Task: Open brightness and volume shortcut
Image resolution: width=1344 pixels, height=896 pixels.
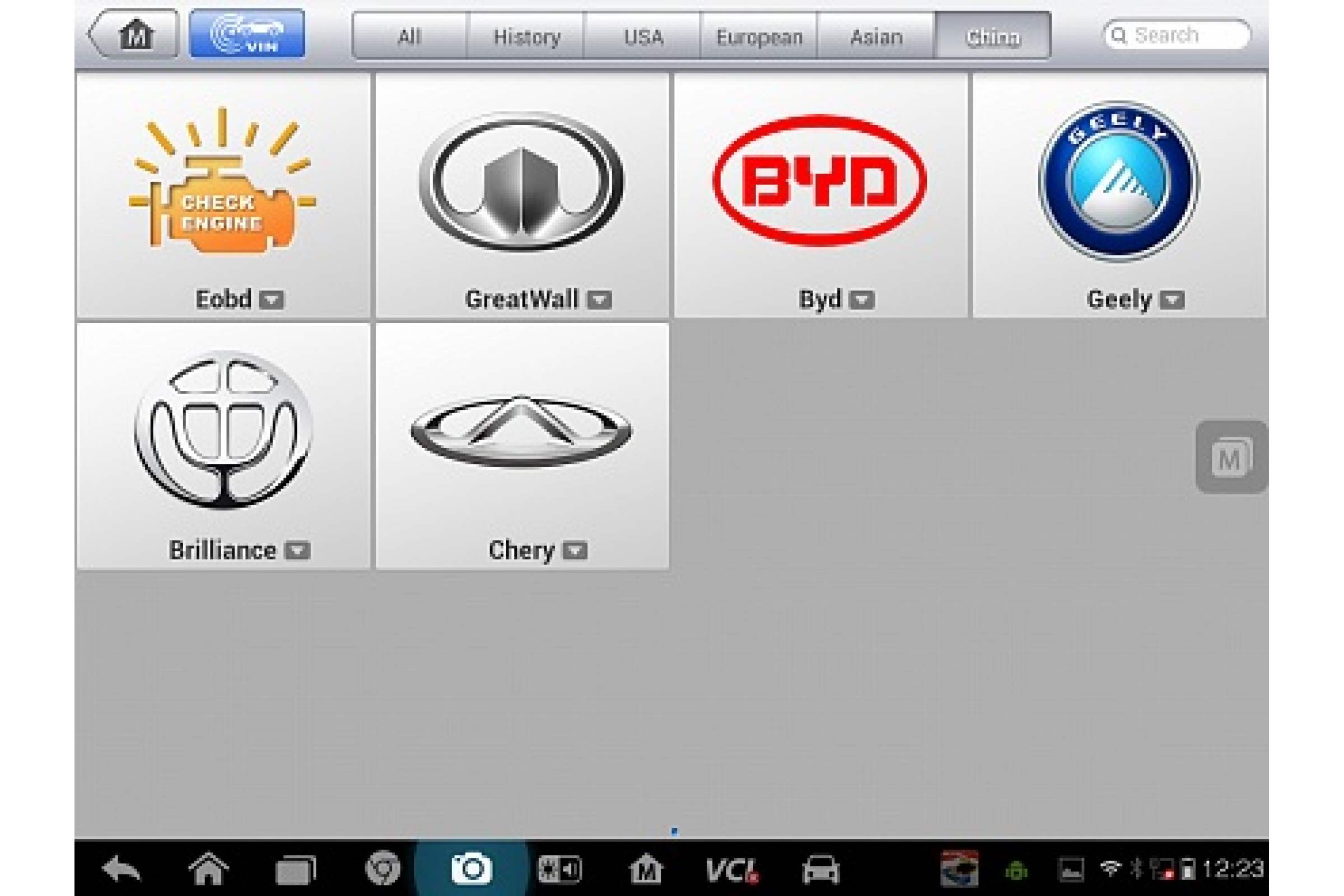Action: (559, 869)
